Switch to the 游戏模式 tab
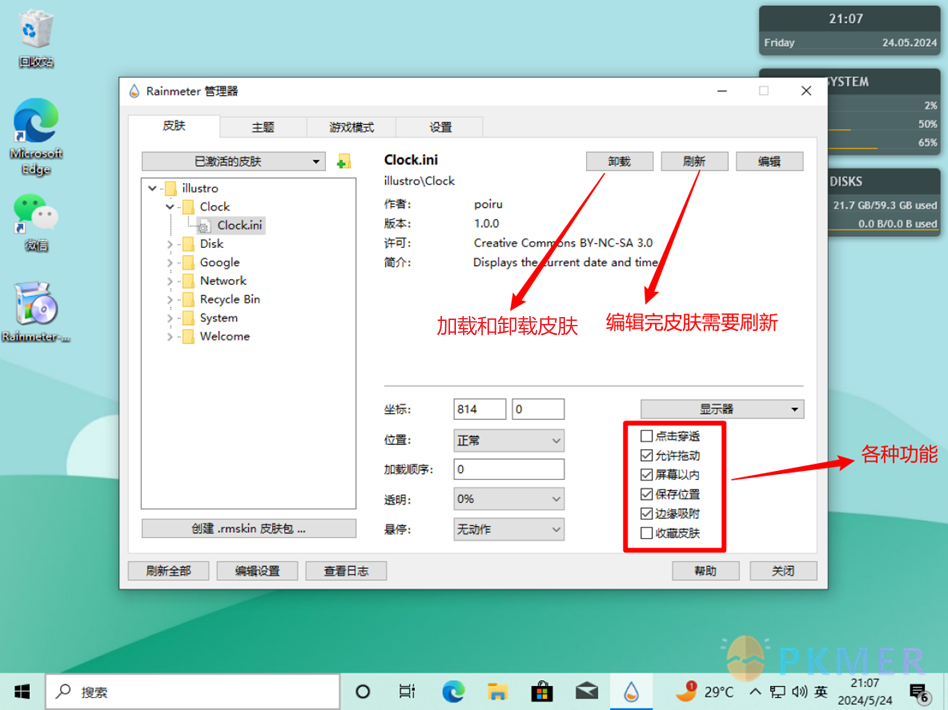This screenshot has height=710, width=948. [351, 127]
